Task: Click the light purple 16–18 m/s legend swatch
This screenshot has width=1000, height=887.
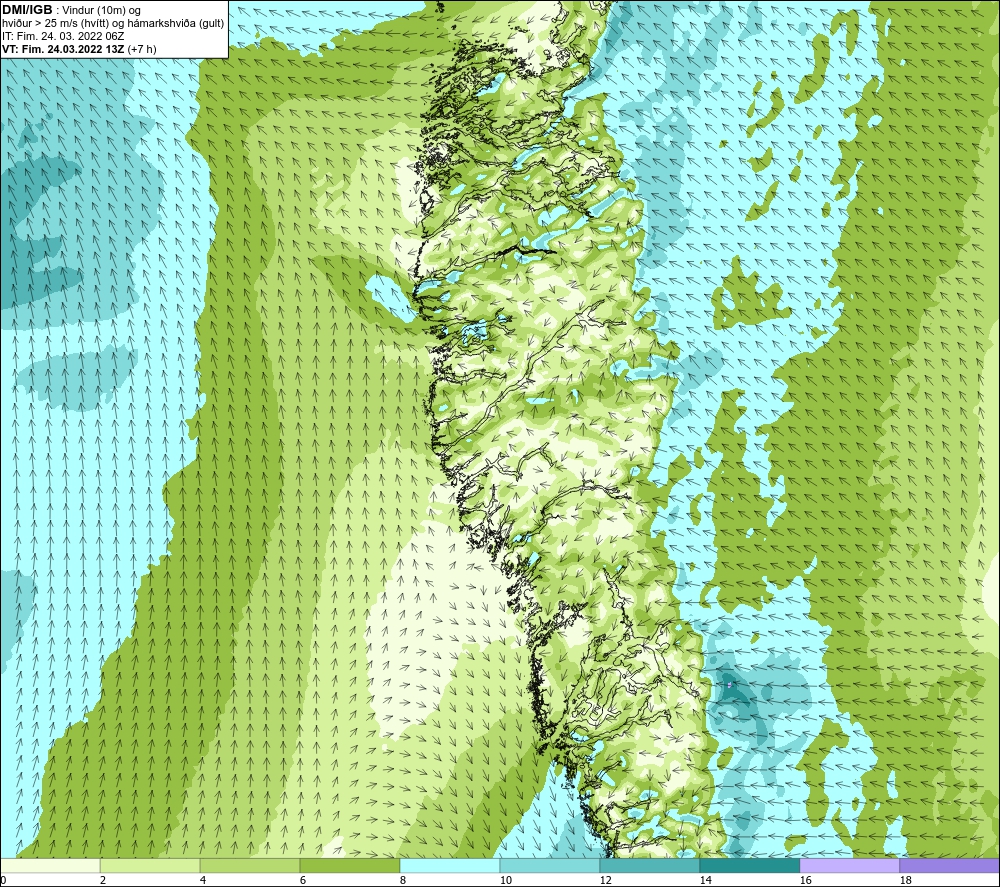Action: [849, 865]
